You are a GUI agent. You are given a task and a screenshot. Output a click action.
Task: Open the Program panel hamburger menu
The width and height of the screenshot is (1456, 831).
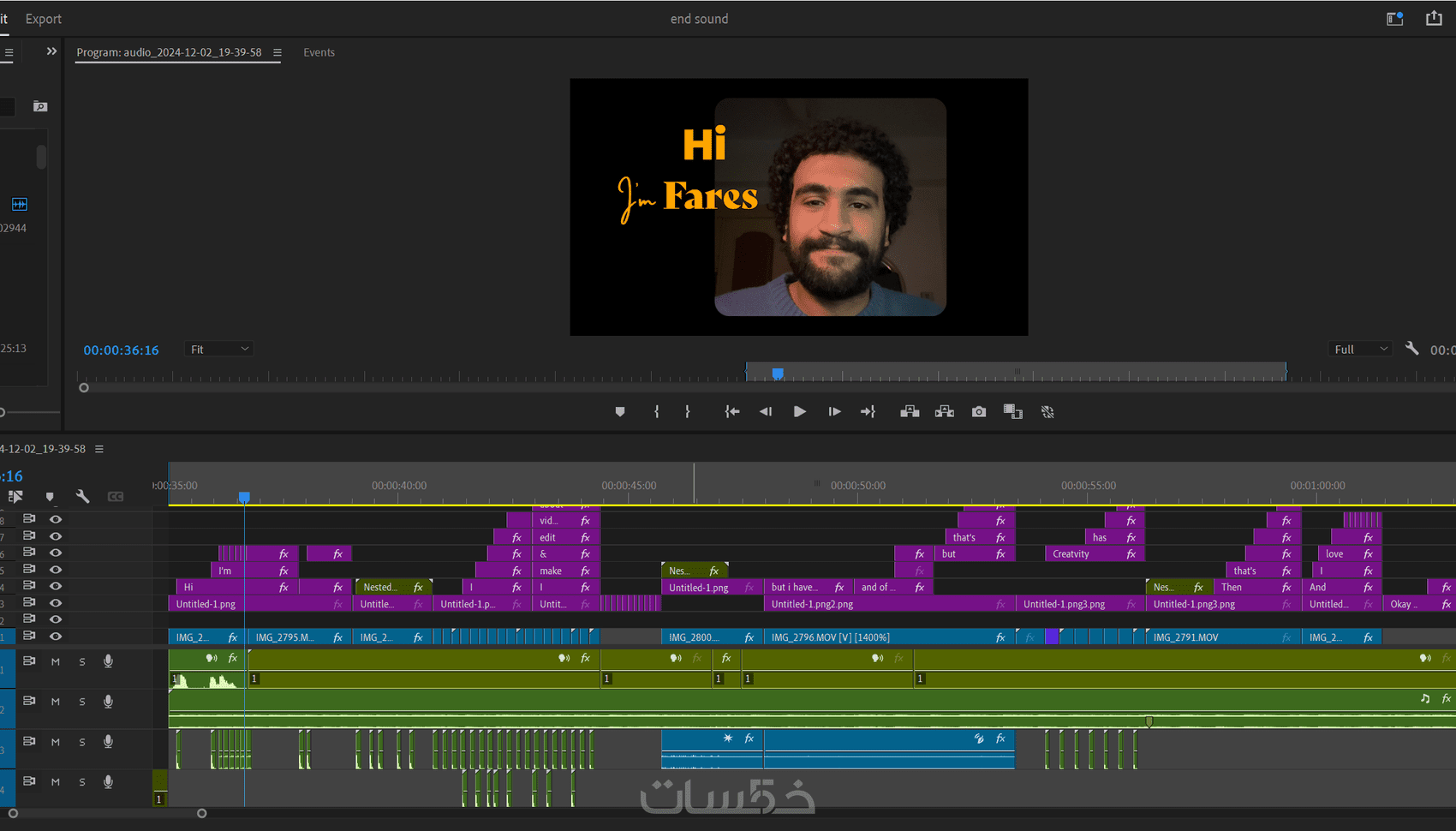[x=277, y=53]
